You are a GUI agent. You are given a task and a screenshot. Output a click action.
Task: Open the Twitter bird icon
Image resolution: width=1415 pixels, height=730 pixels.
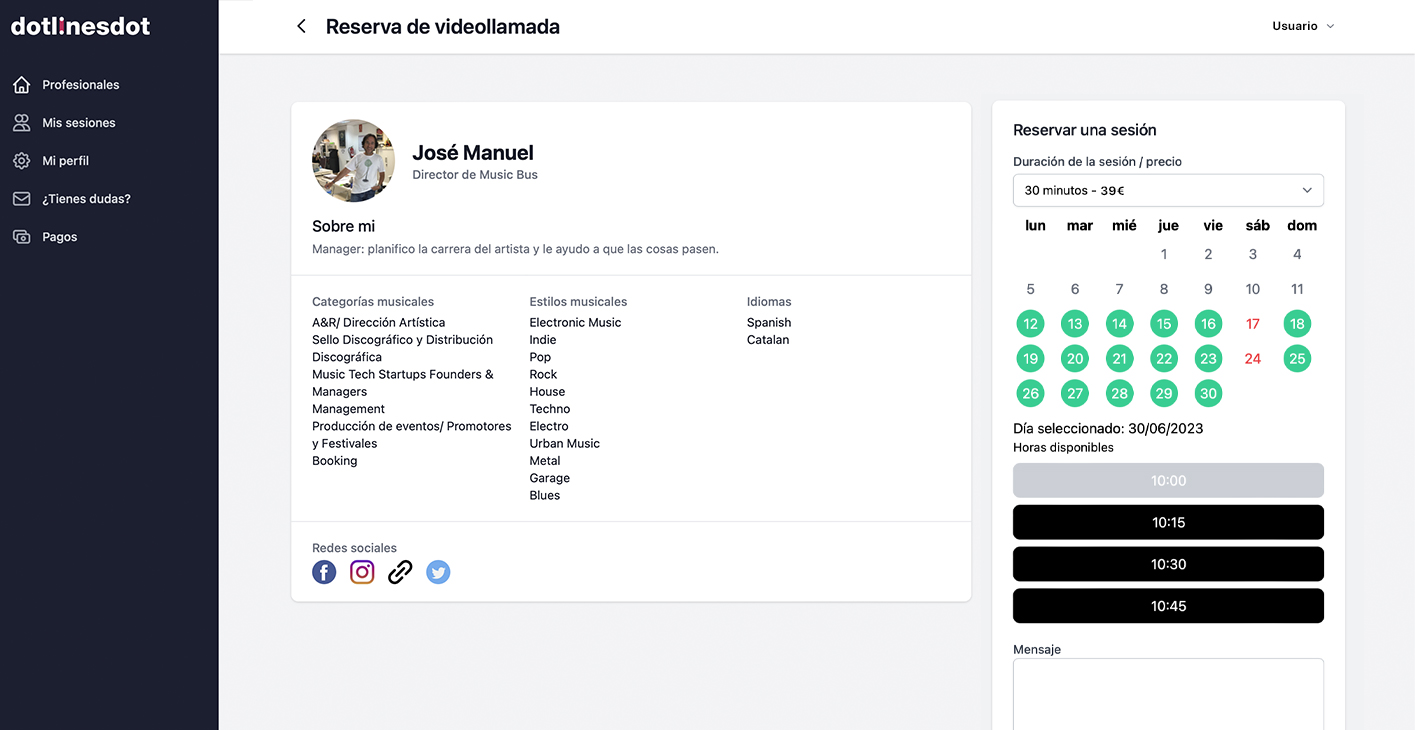[438, 572]
